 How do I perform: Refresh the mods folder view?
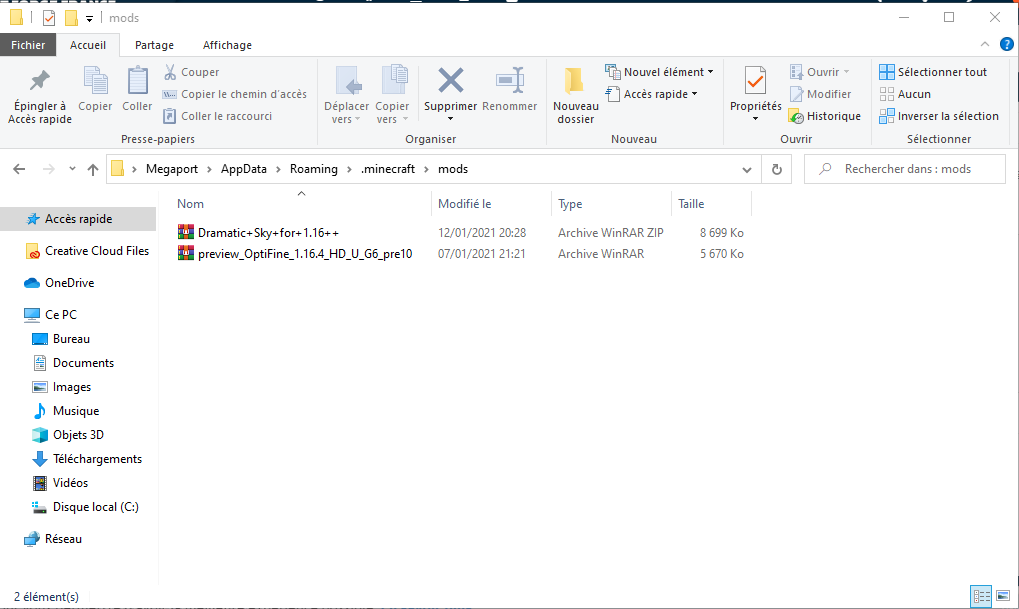coord(776,170)
